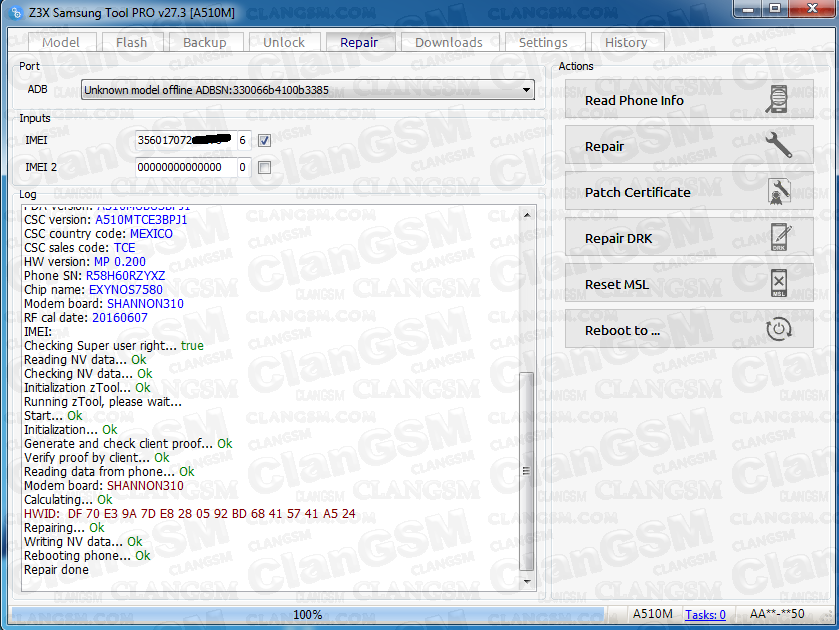This screenshot has height=630, width=839.
Task: Click 'Writing NV data... Ok' log line
Action: [83, 542]
